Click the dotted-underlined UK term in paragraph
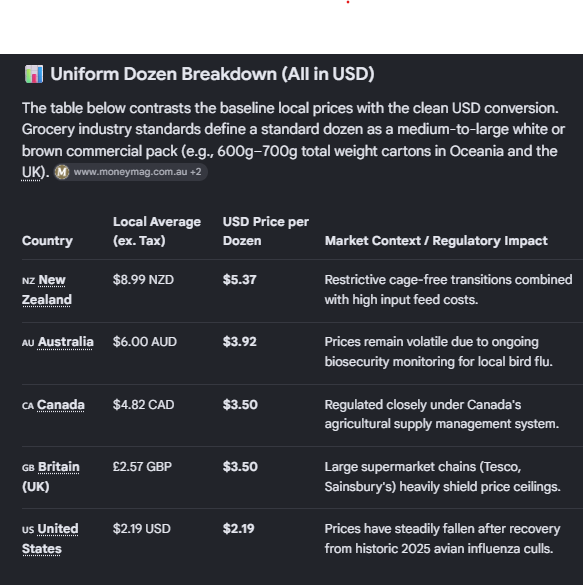Viewport: 583px width, 585px height. (31, 172)
